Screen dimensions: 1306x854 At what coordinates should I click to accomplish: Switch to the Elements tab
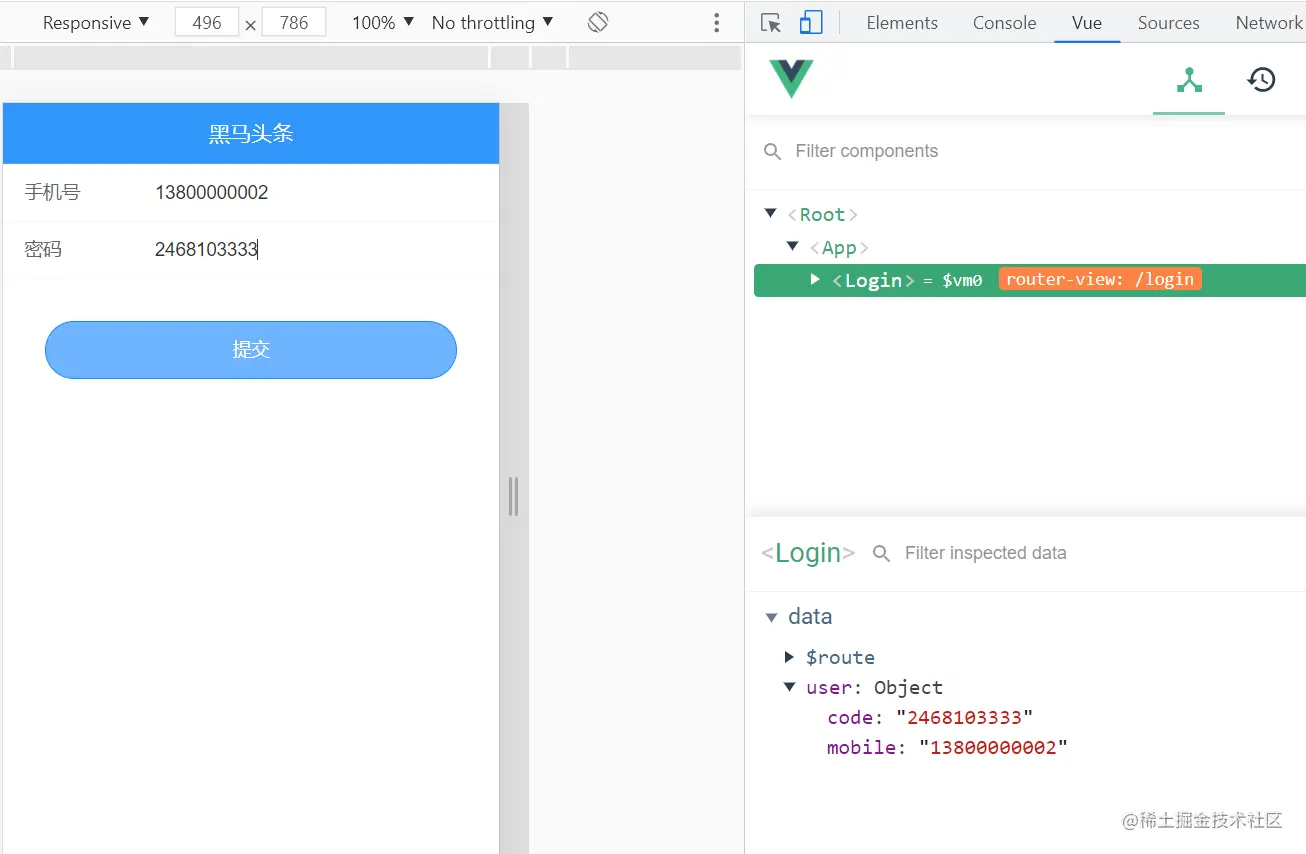click(x=902, y=22)
